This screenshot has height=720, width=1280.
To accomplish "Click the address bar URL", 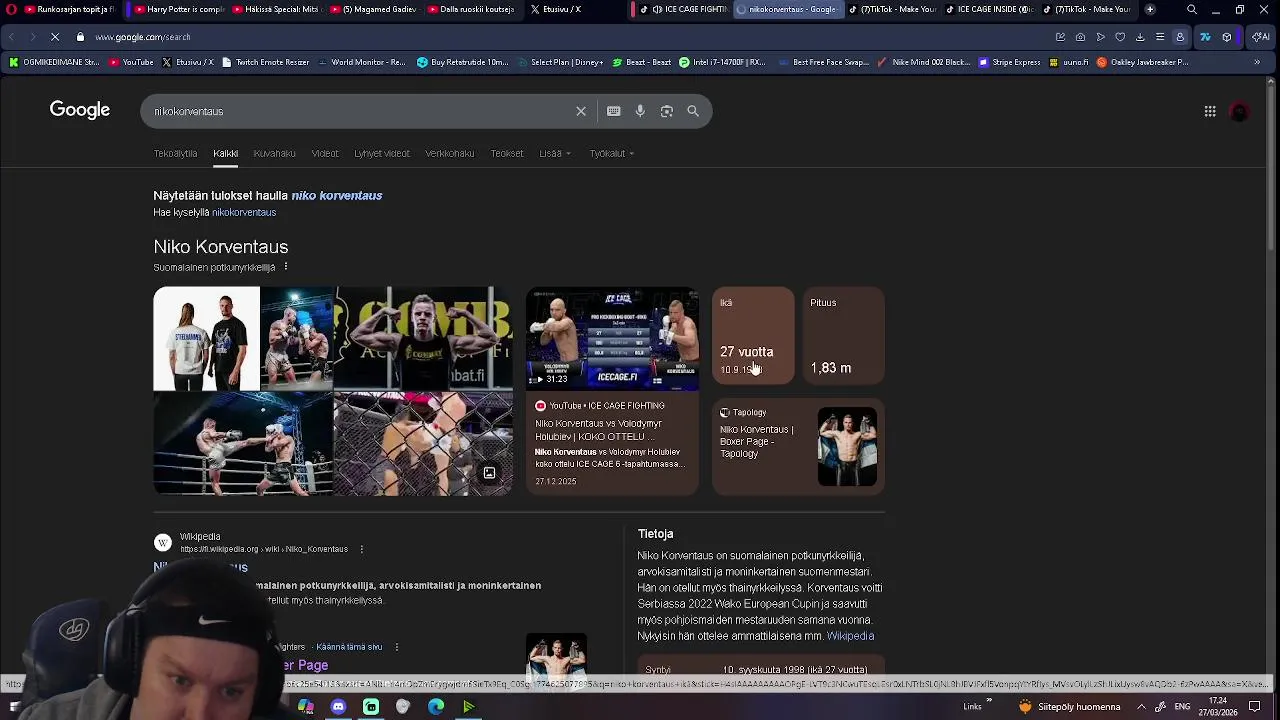I will (143, 37).
